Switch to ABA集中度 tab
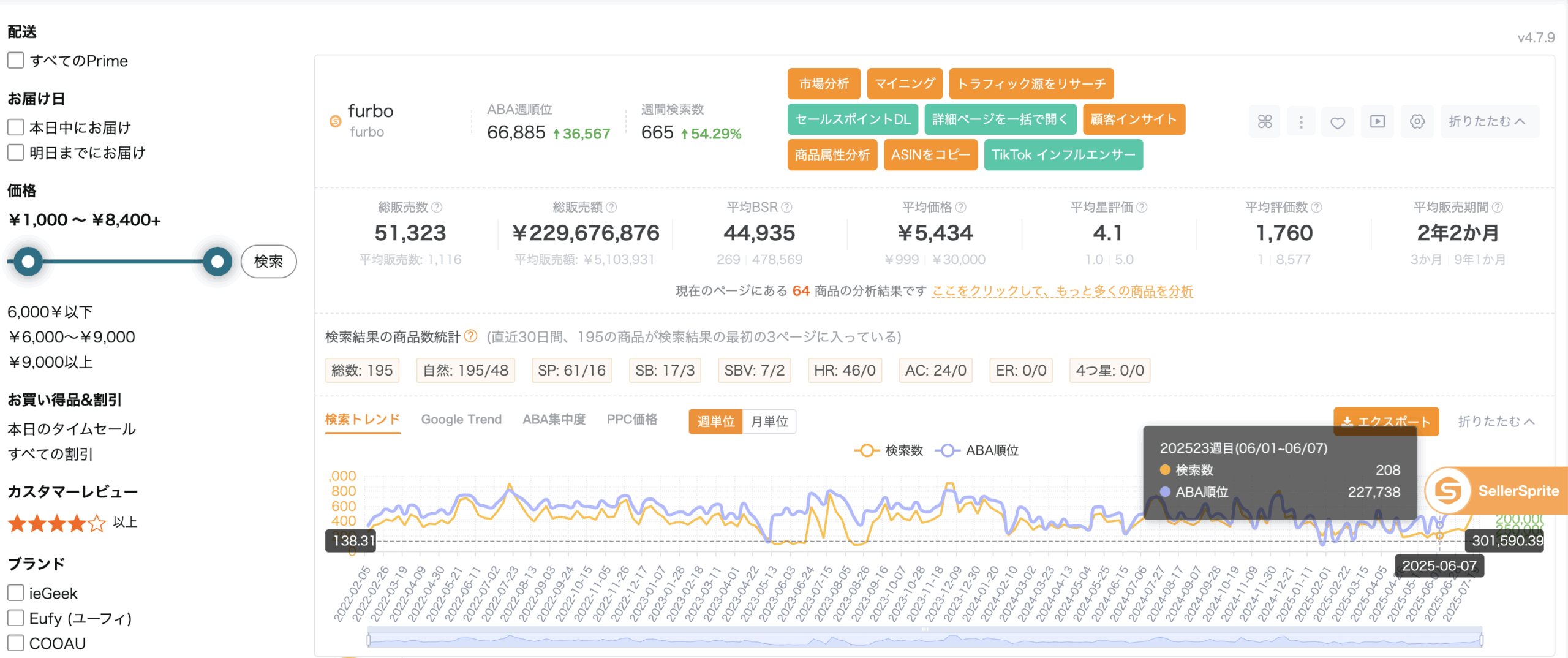The image size is (1568, 658). 554,420
